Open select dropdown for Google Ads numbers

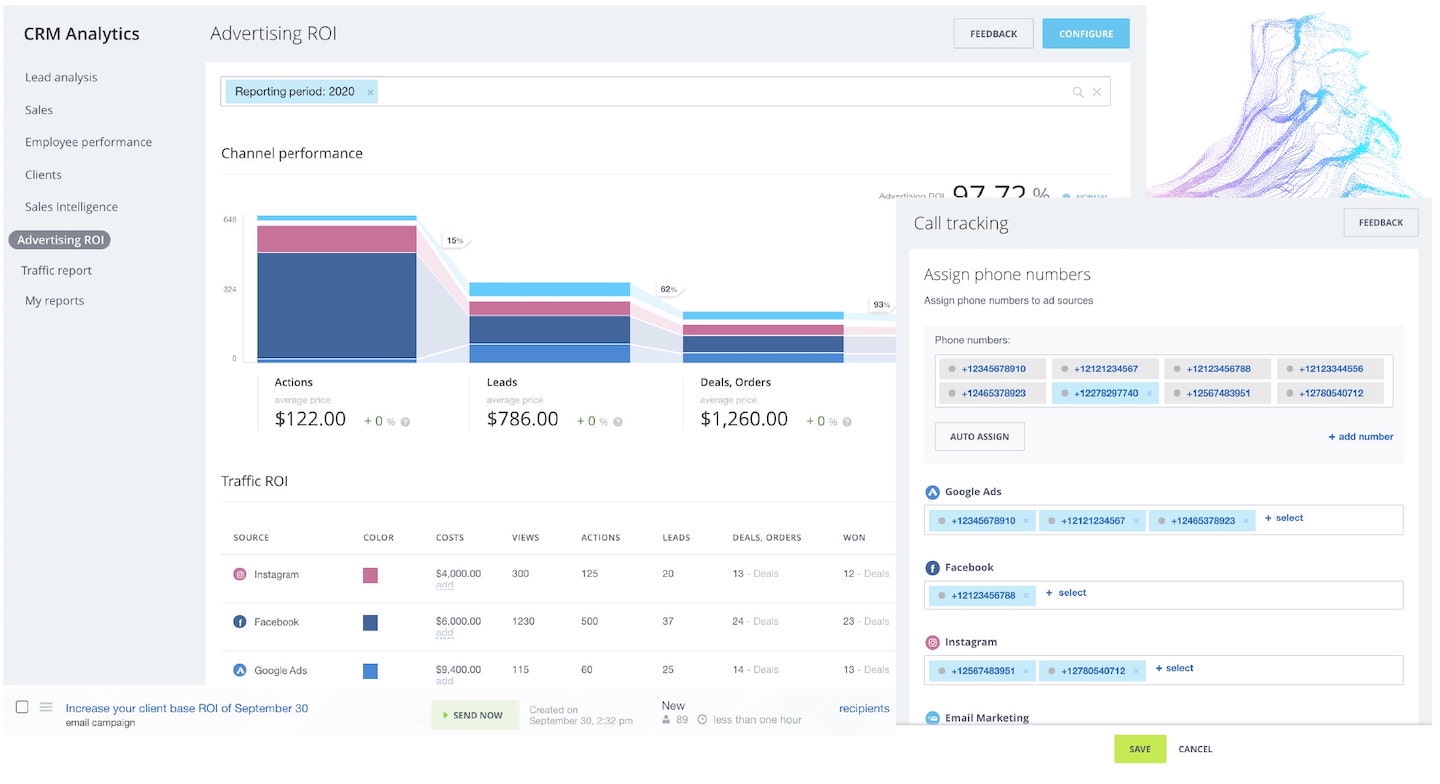tap(1284, 518)
